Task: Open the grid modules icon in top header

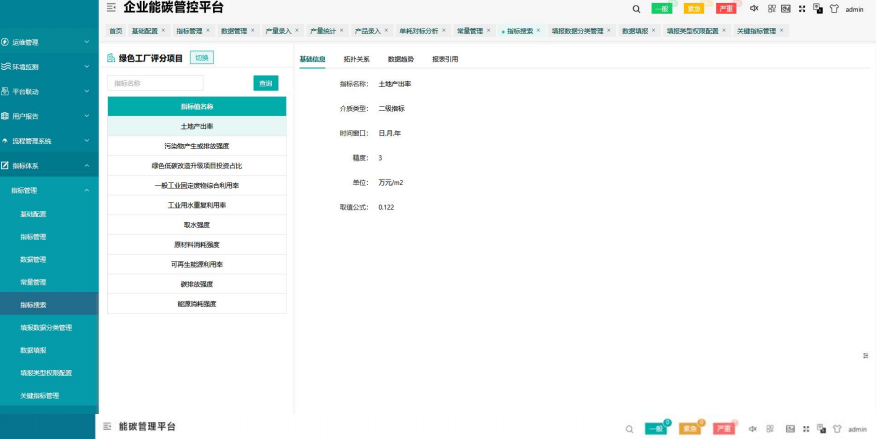Action: (772, 8)
